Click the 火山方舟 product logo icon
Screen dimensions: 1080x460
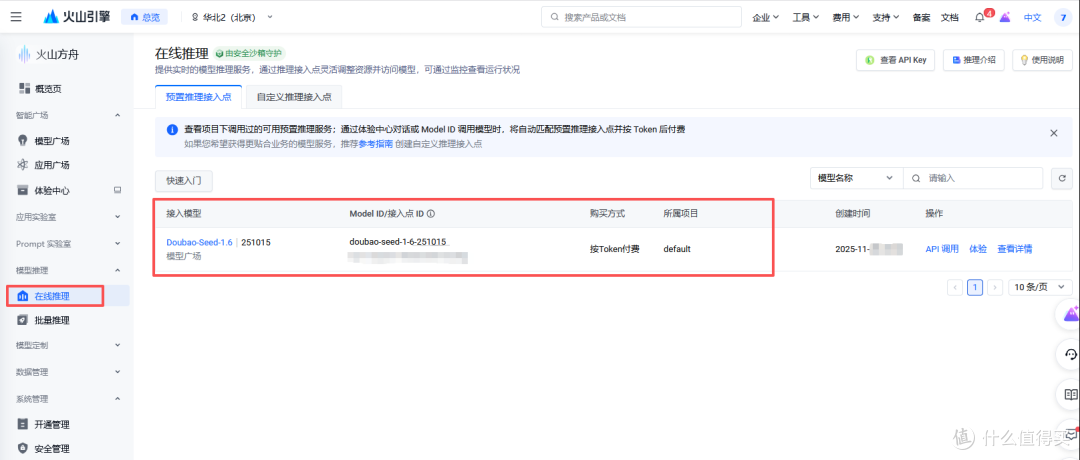point(25,54)
